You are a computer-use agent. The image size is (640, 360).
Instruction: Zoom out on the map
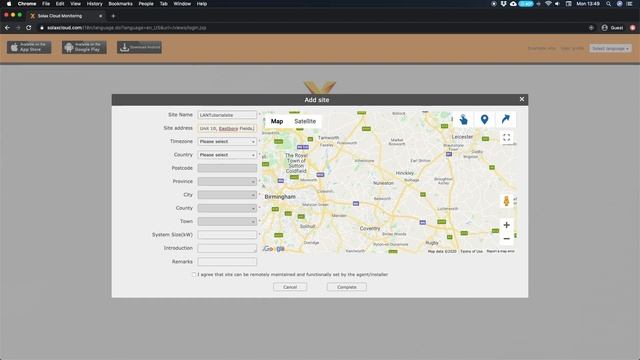(x=507, y=239)
